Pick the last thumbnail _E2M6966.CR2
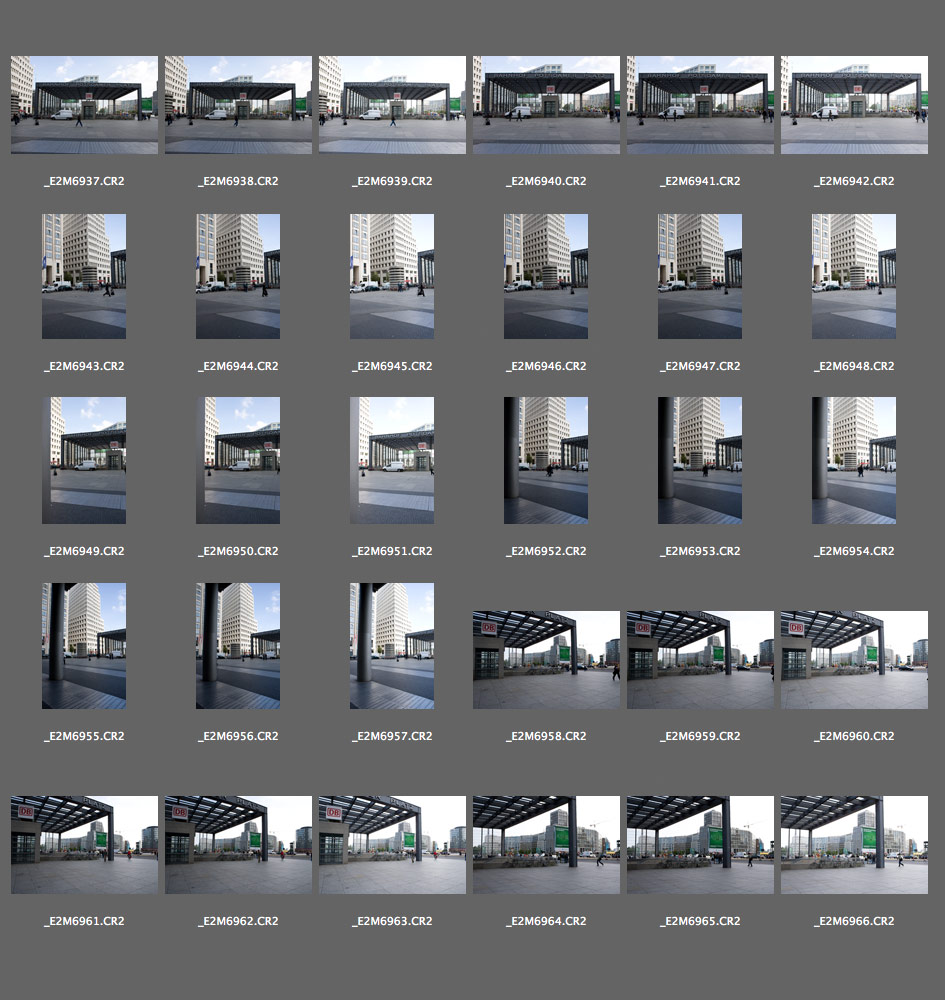 (854, 845)
